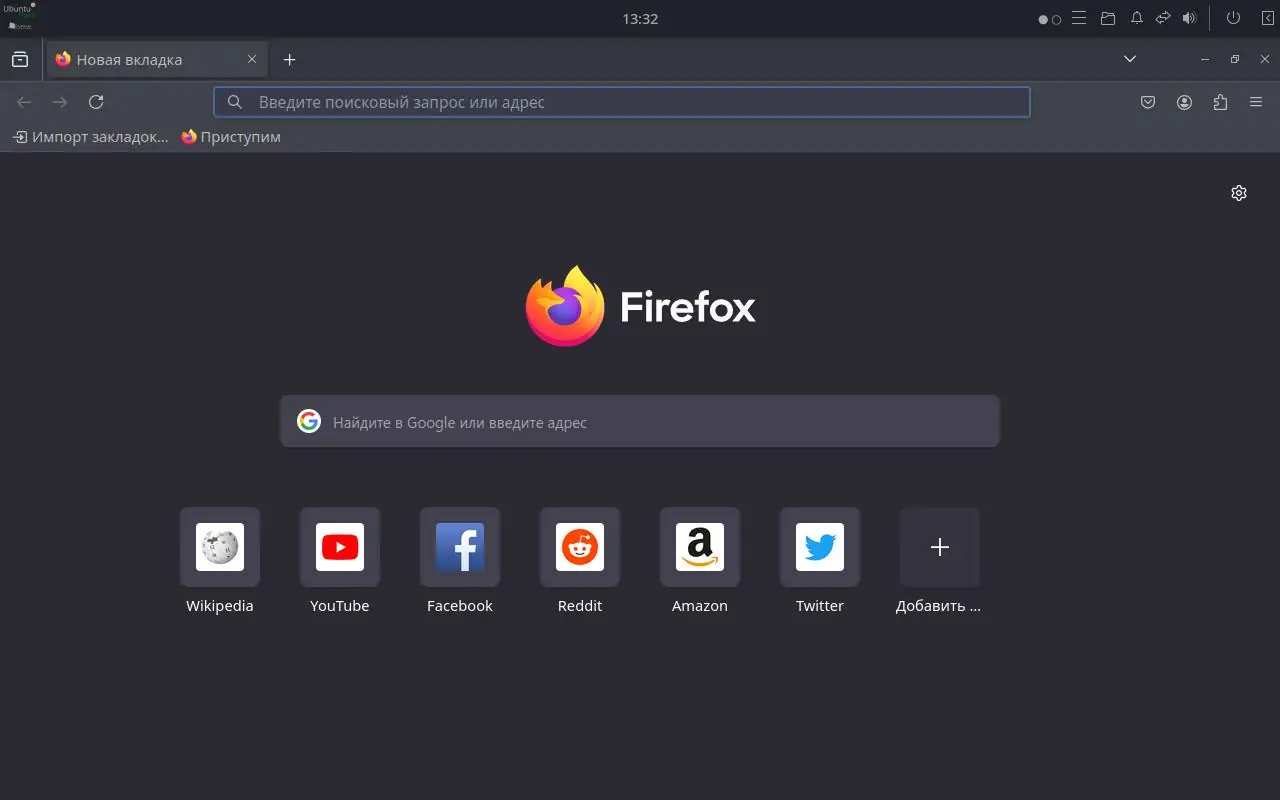Open the extensions puzzle-piece menu
Image resolution: width=1280 pixels, height=800 pixels.
click(x=1221, y=102)
